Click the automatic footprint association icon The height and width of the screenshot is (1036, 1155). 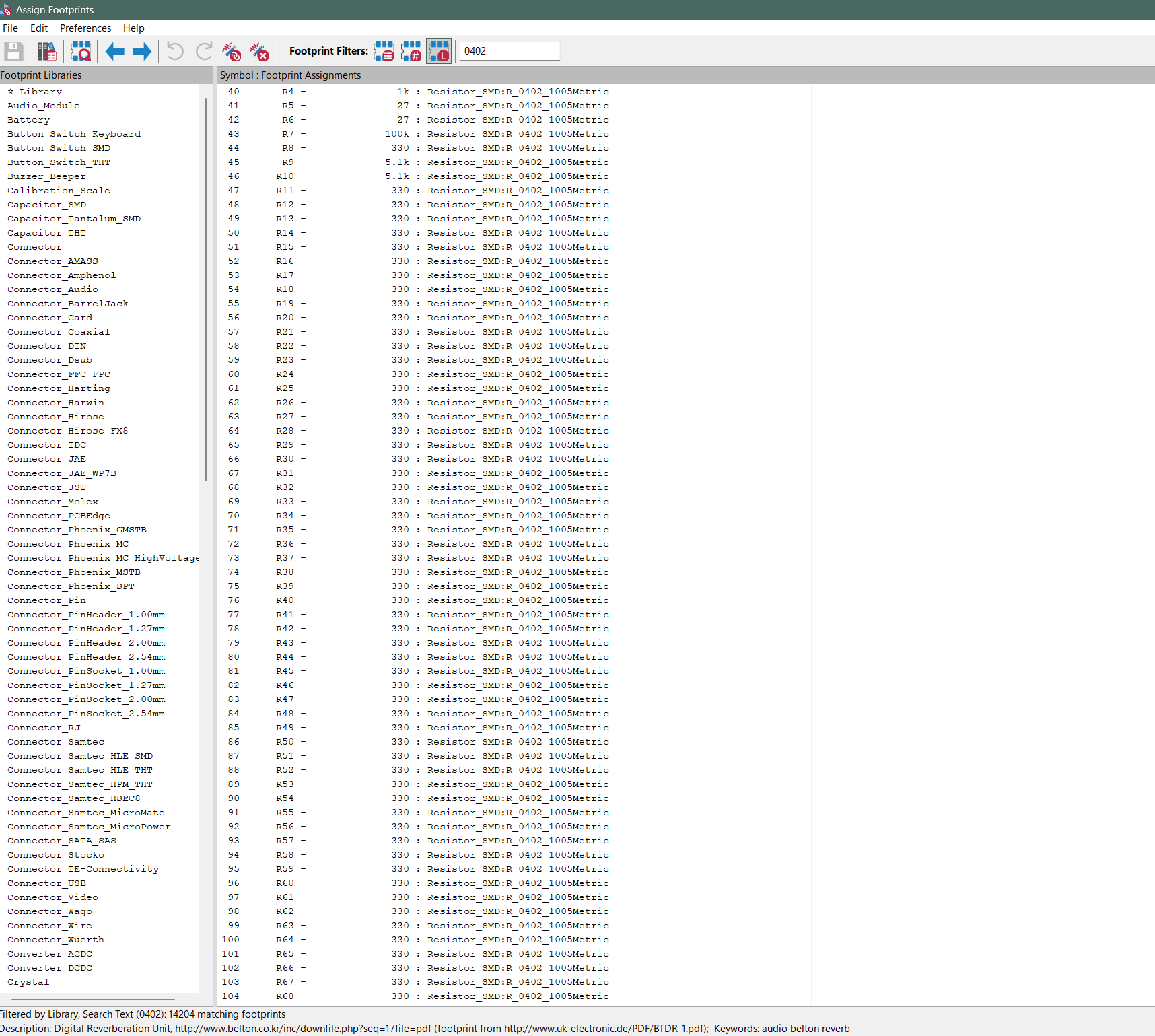(x=232, y=51)
